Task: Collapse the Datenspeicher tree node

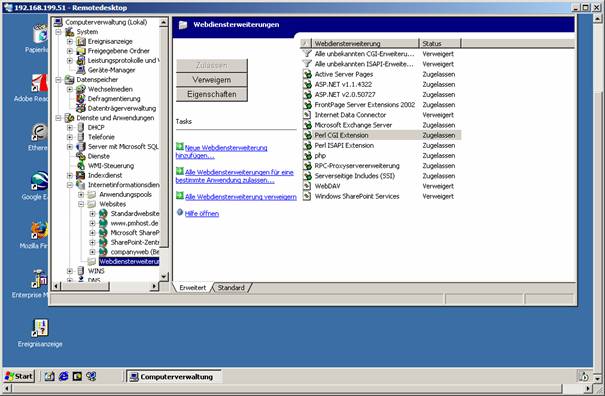Action: pyautogui.click(x=58, y=80)
